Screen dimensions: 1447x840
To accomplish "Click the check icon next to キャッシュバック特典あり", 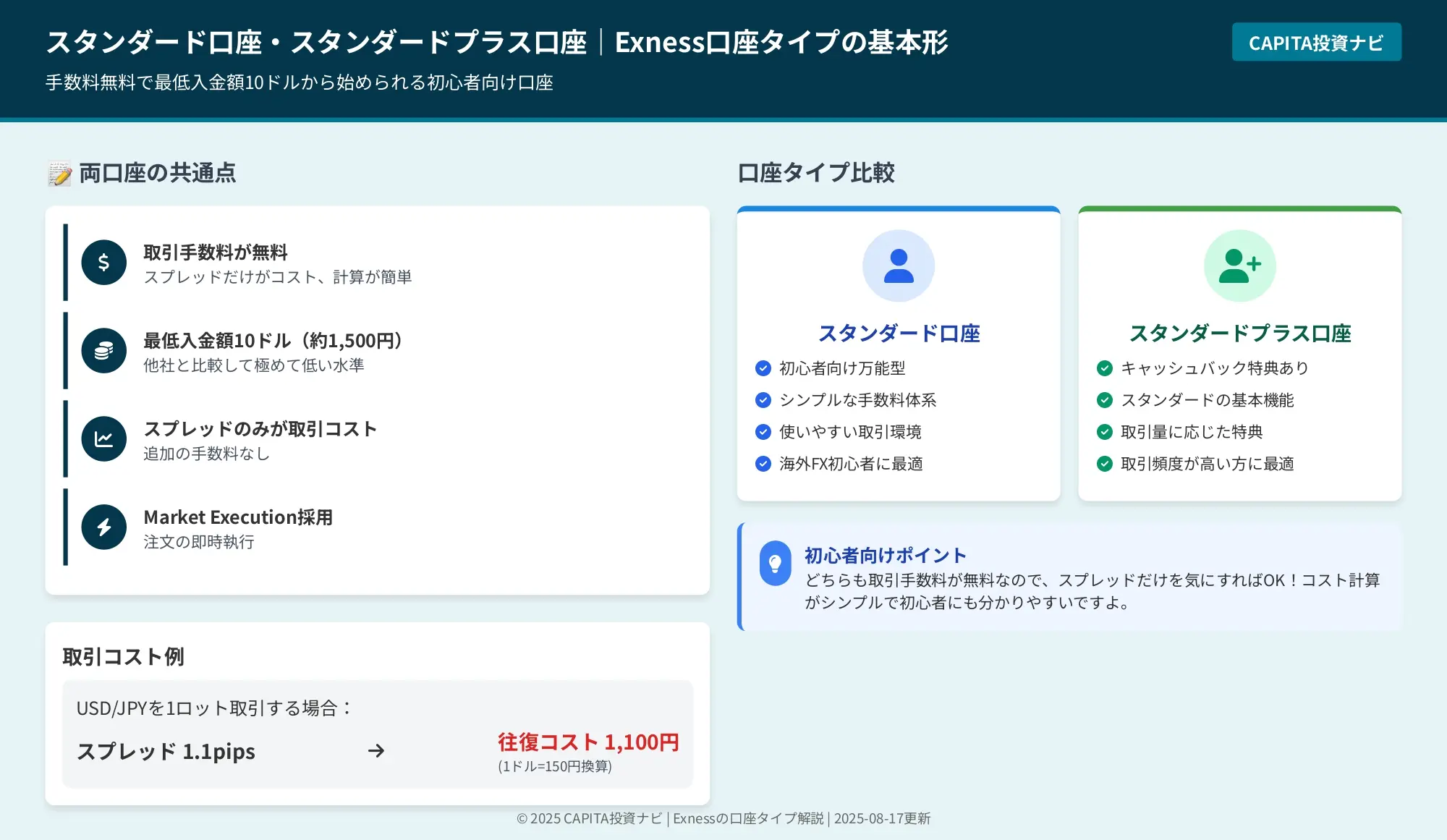I will pos(1105,368).
